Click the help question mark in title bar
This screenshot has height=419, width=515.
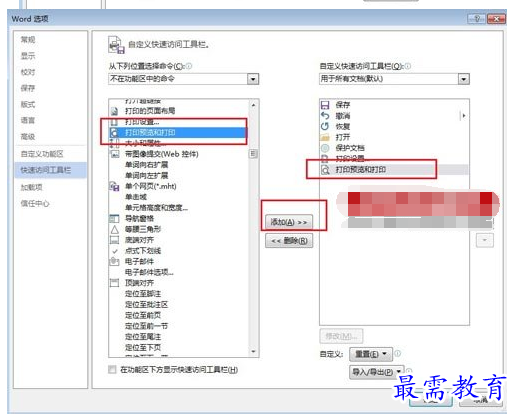click(x=477, y=19)
